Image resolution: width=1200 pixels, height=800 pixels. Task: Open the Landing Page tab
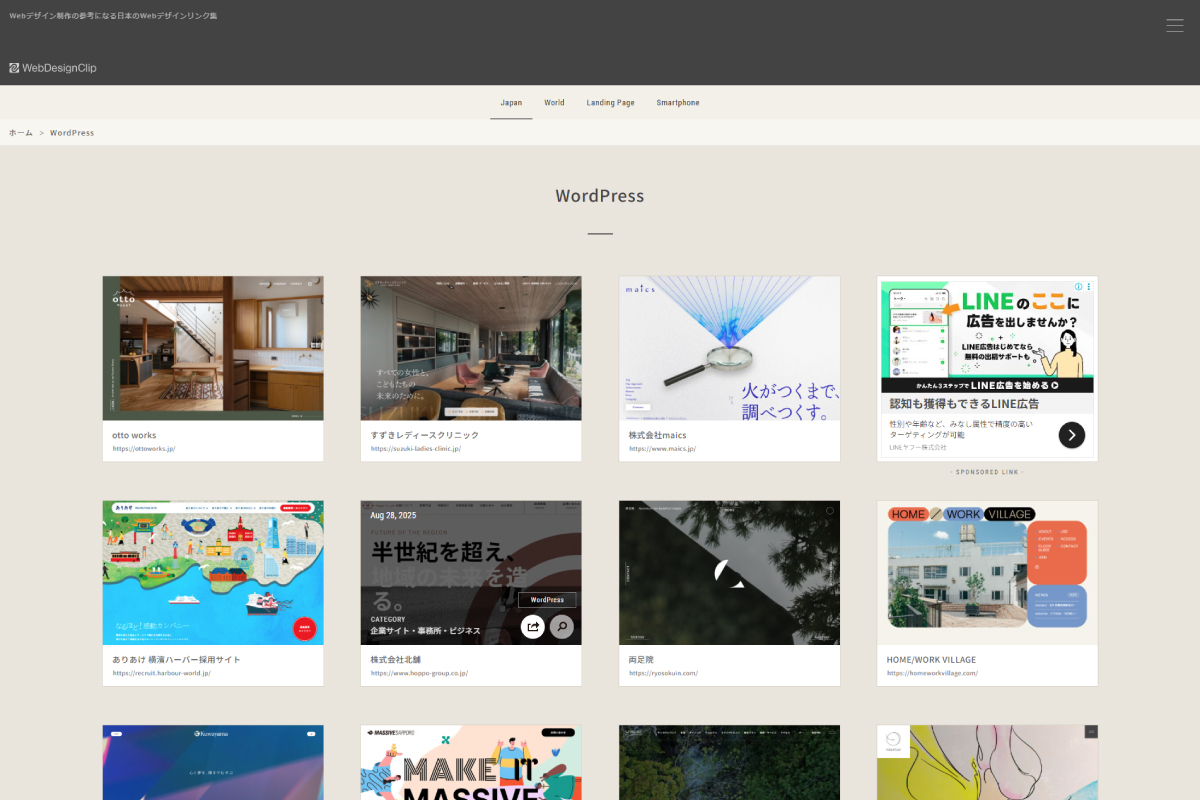pyautogui.click(x=610, y=103)
